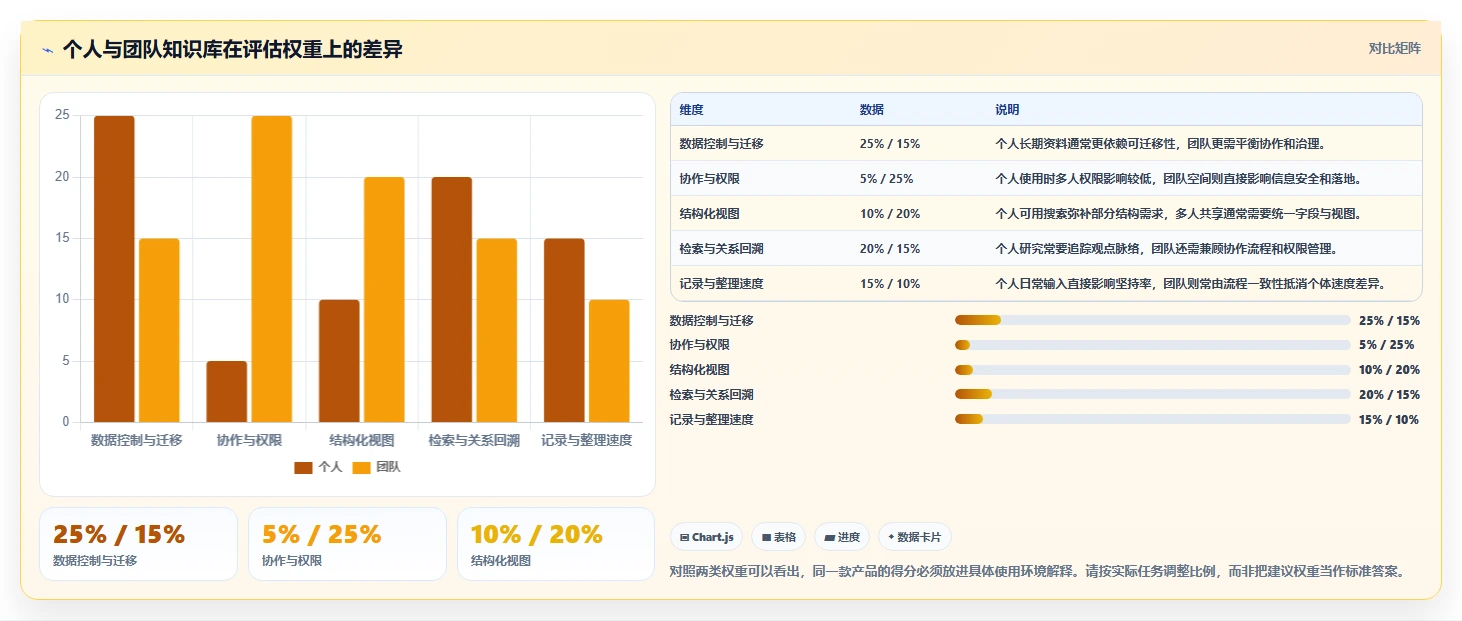Click the description starting 个人日常输入直接影响
This screenshot has width=1462, height=621.
click(x=1190, y=284)
